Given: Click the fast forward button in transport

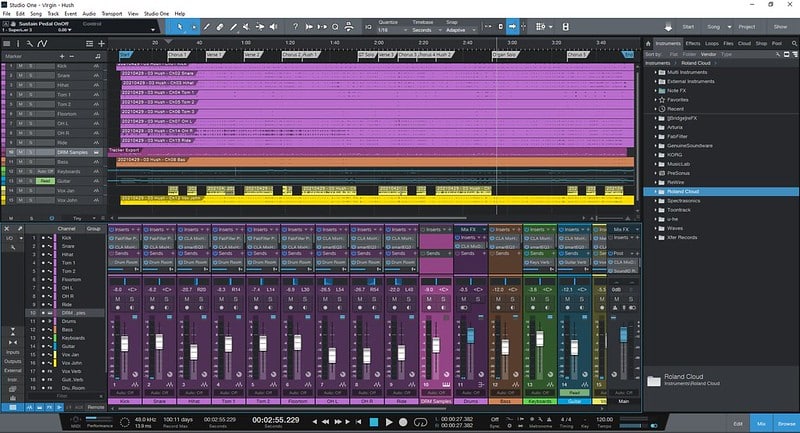Looking at the screenshot, I should click(x=337, y=422).
